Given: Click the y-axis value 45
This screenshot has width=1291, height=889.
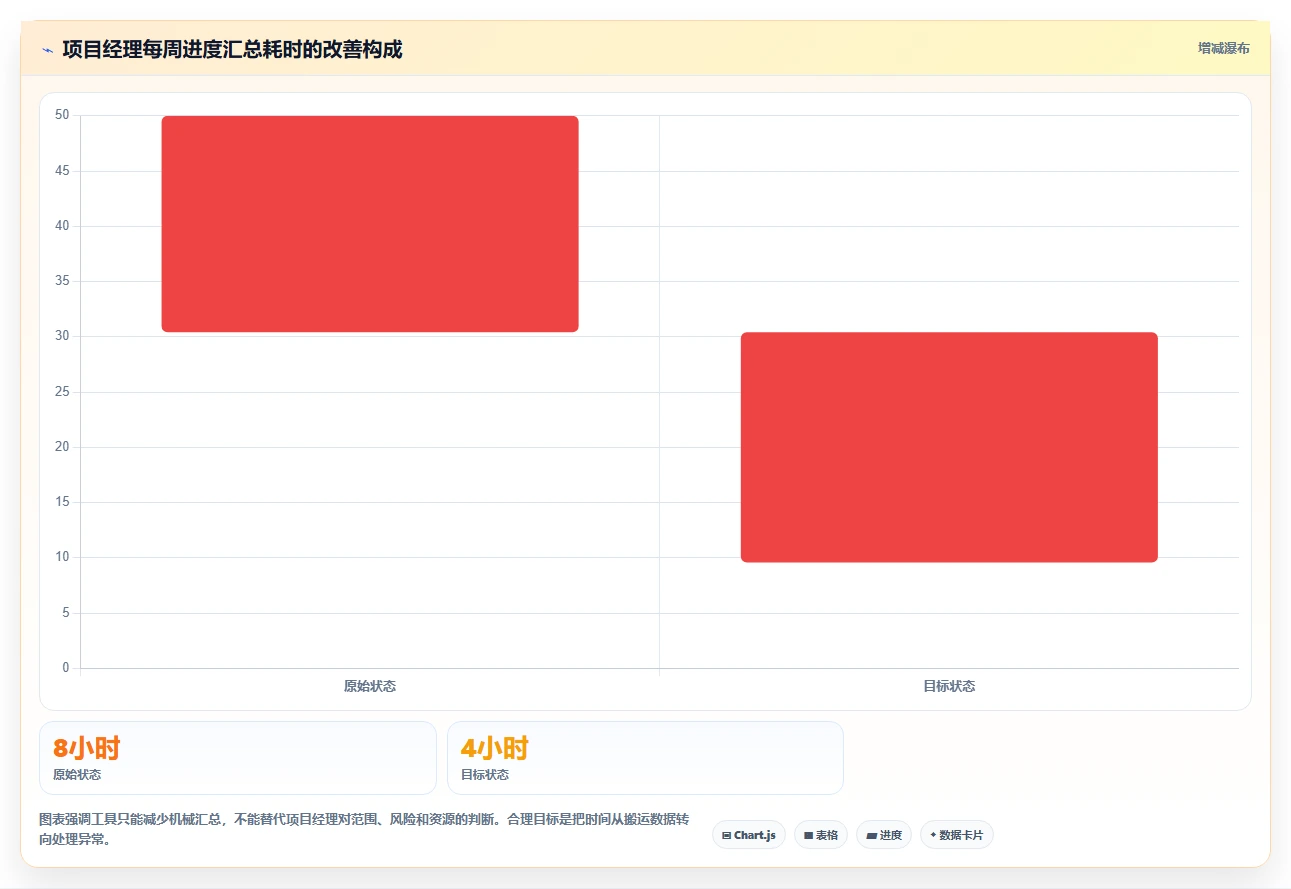Looking at the screenshot, I should pos(62,171).
